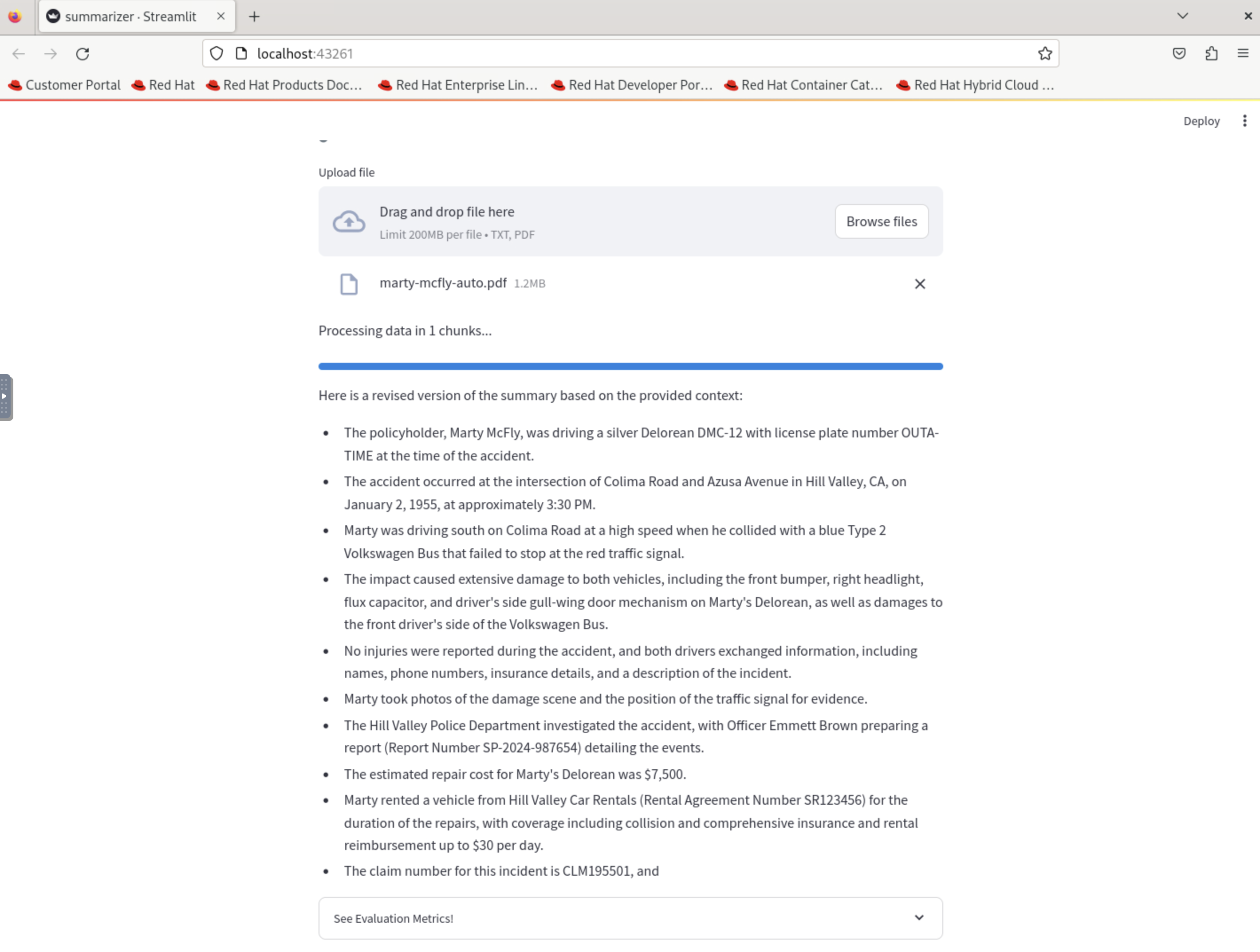Click the remove file X icon
1260x952 pixels.
[919, 283]
